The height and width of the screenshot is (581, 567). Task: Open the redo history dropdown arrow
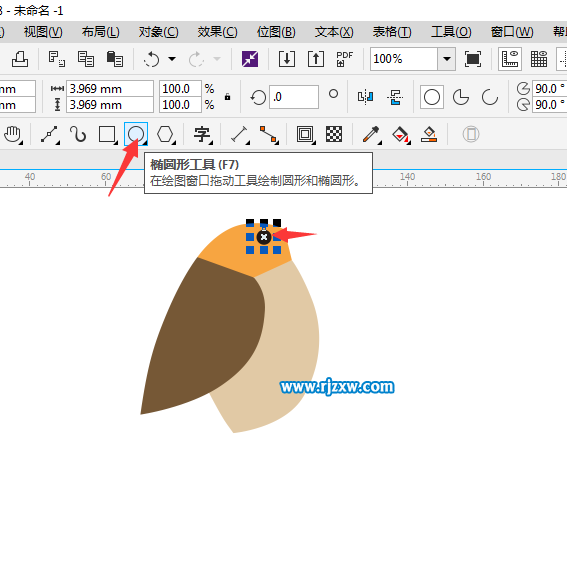(x=217, y=59)
